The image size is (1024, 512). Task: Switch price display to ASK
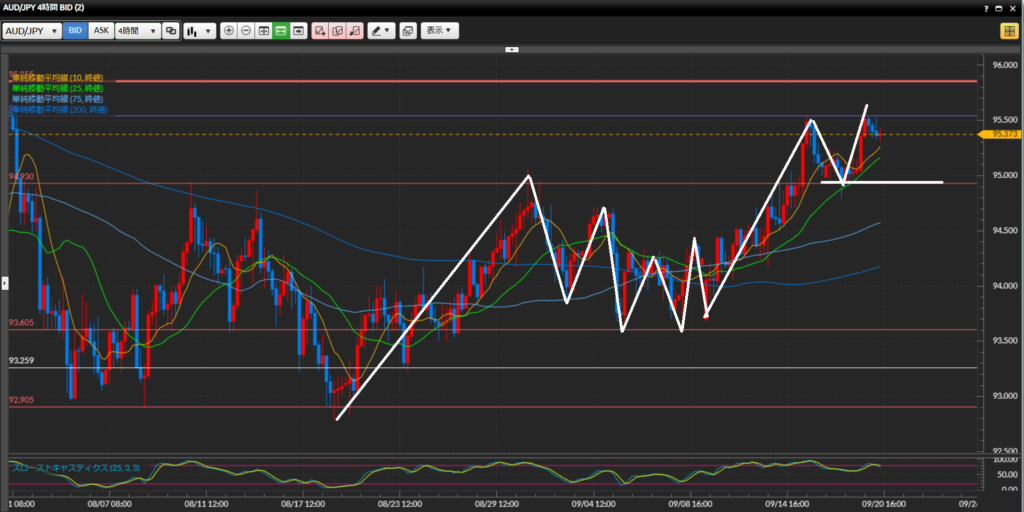pyautogui.click(x=101, y=31)
